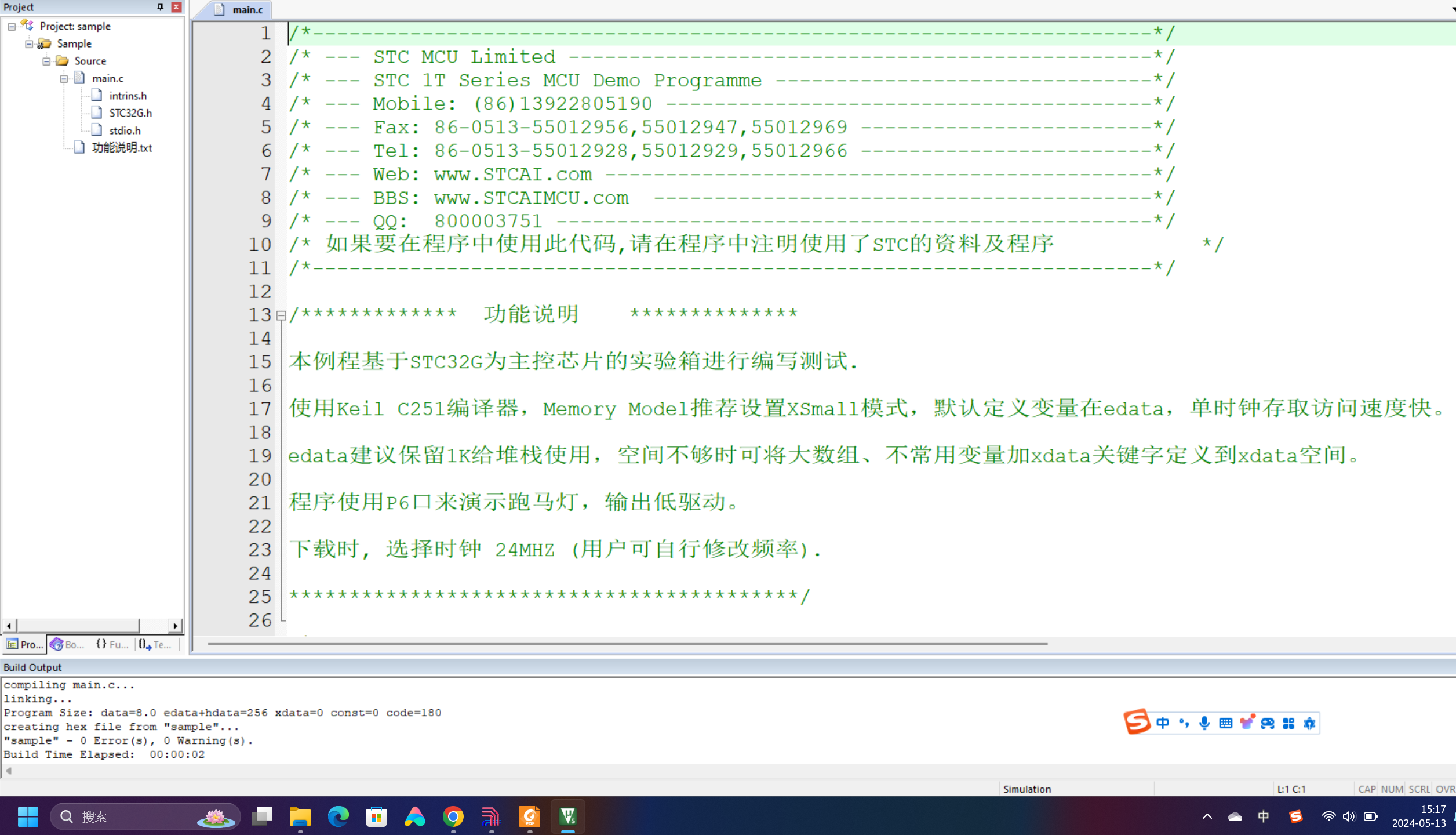Click the Simulation status bar entry
Image resolution: width=1456 pixels, height=835 pixels.
pyautogui.click(x=1027, y=789)
